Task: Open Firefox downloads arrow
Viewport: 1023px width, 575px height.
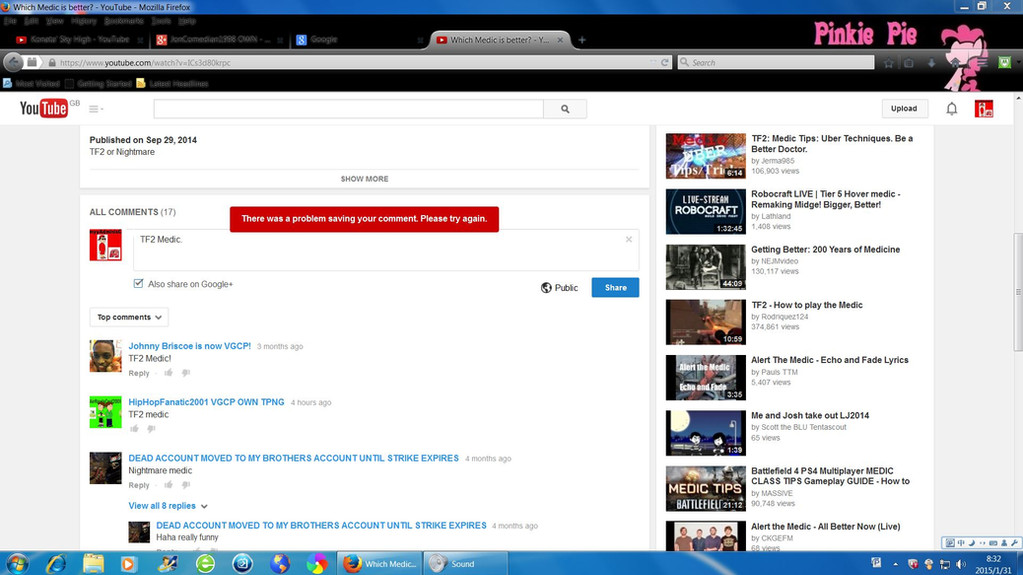Action: (931, 63)
